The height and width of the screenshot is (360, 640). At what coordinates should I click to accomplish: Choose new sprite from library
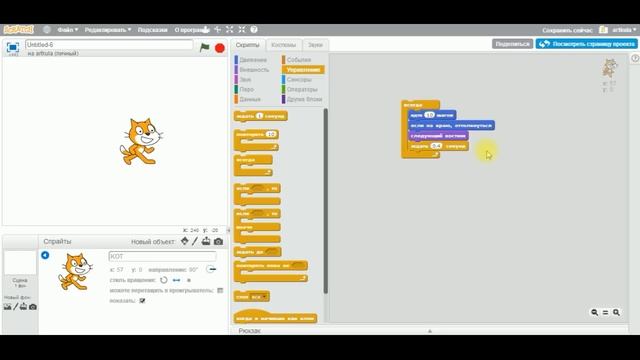[x=184, y=241]
